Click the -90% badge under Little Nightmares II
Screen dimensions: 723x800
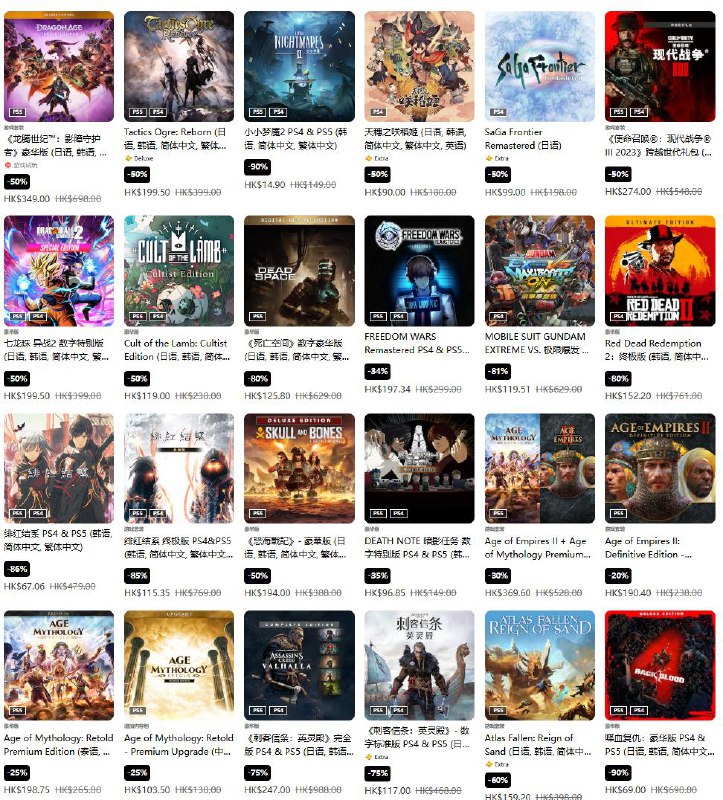point(257,167)
